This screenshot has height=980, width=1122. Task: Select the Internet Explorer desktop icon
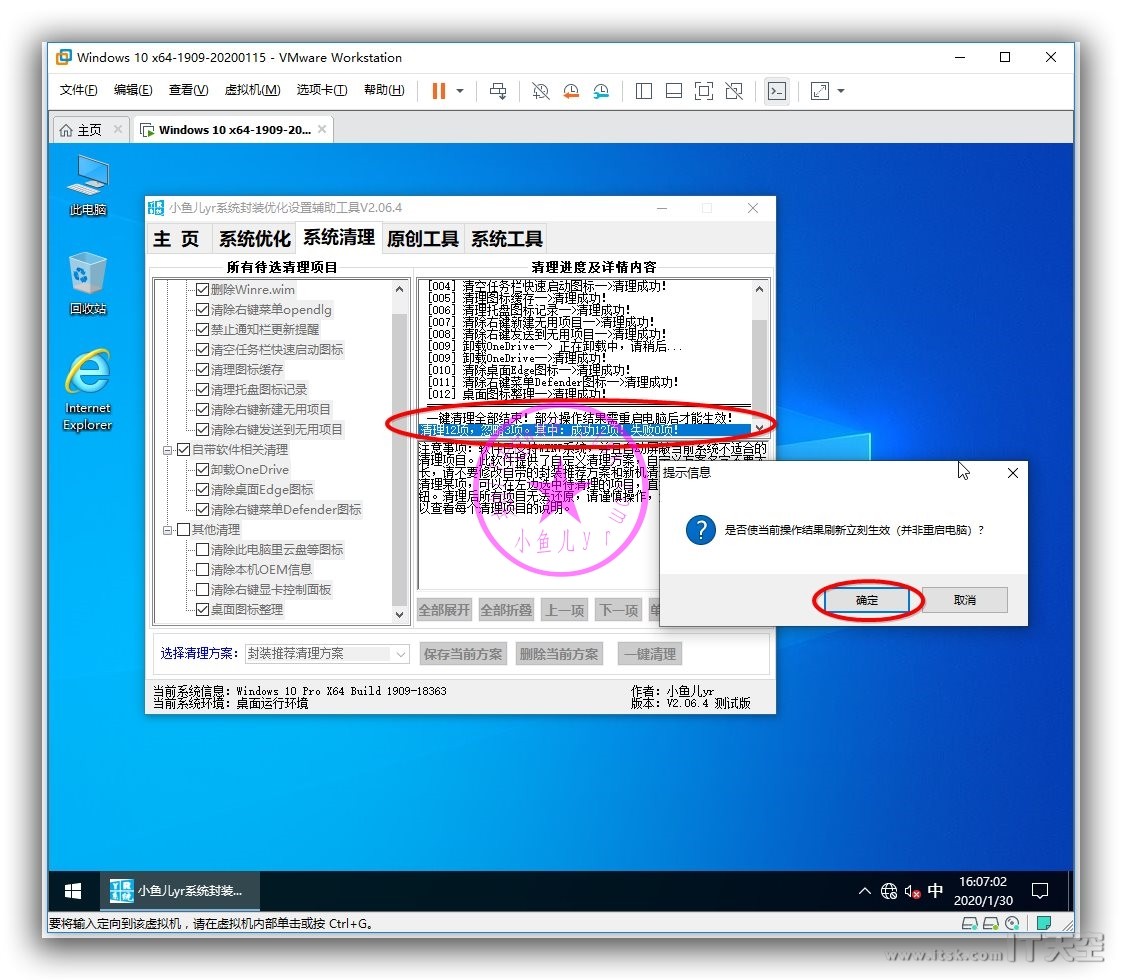pos(88,390)
